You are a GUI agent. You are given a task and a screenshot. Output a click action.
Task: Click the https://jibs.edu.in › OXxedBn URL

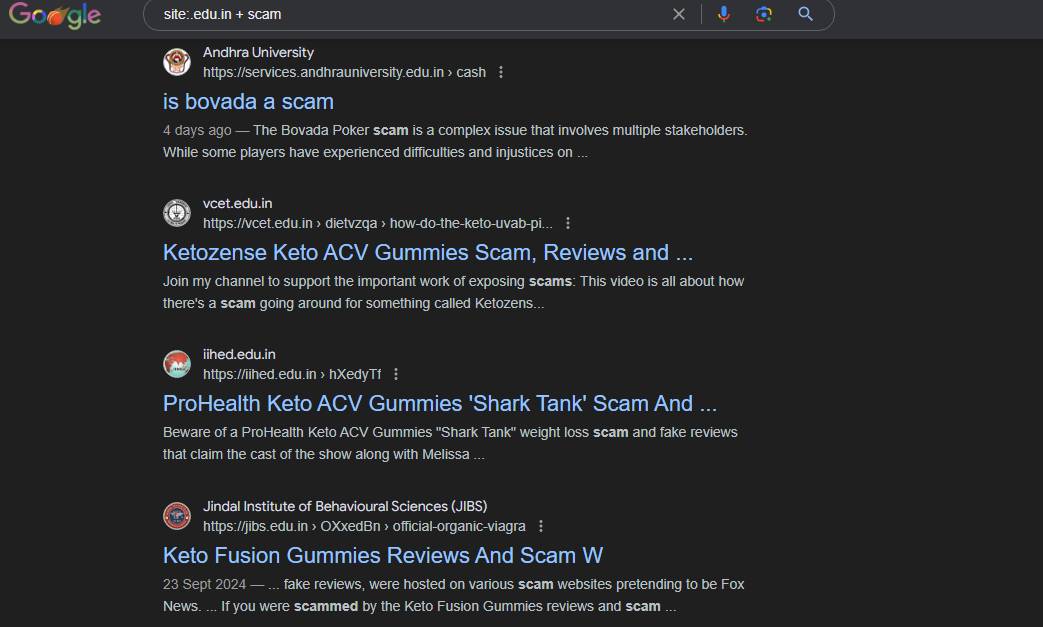(x=364, y=526)
